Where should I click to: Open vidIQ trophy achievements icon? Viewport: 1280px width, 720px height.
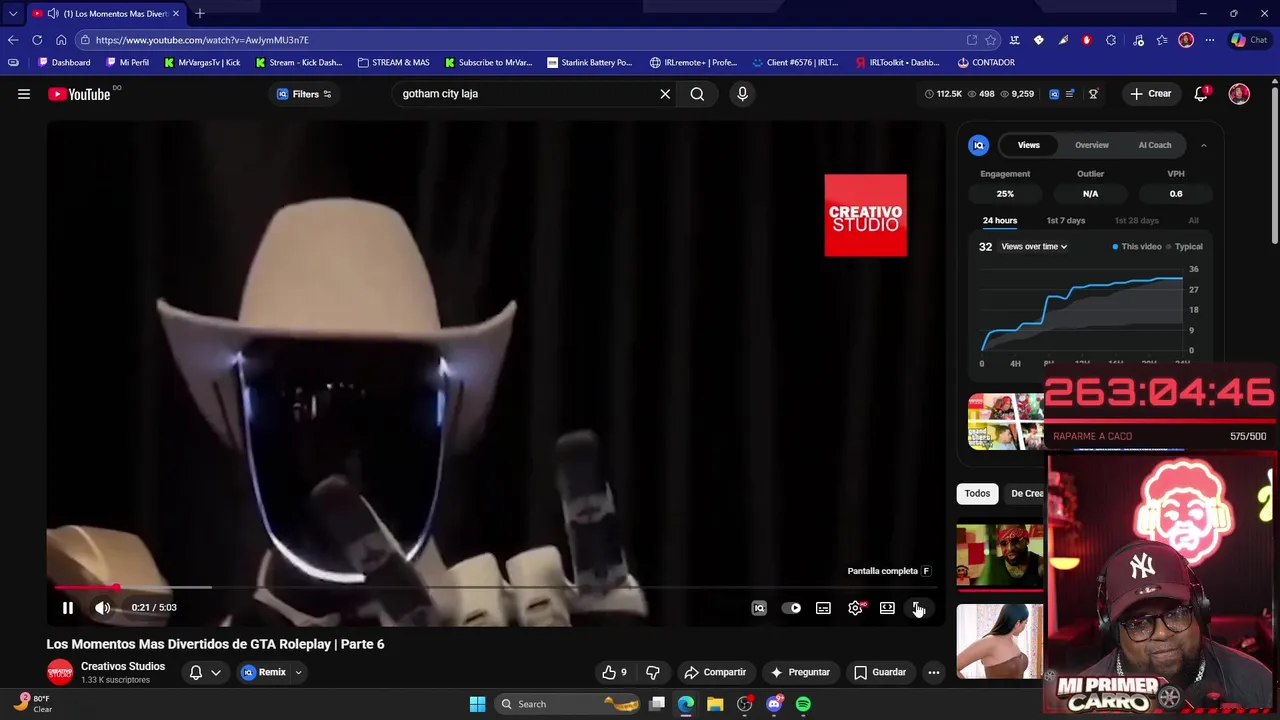coord(1093,94)
